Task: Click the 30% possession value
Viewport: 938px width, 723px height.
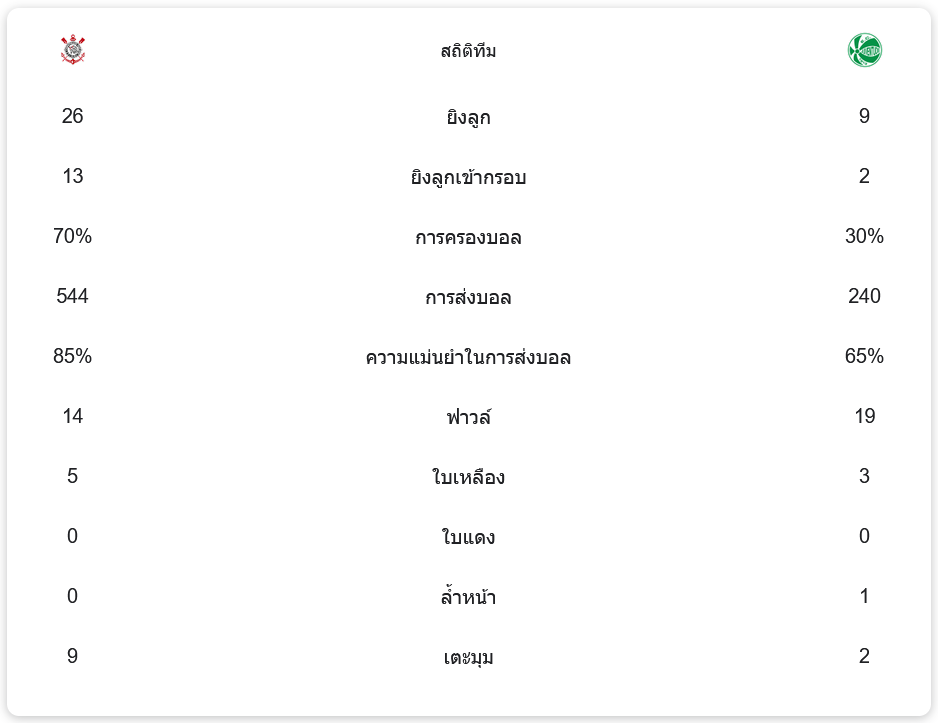Action: [x=864, y=237]
